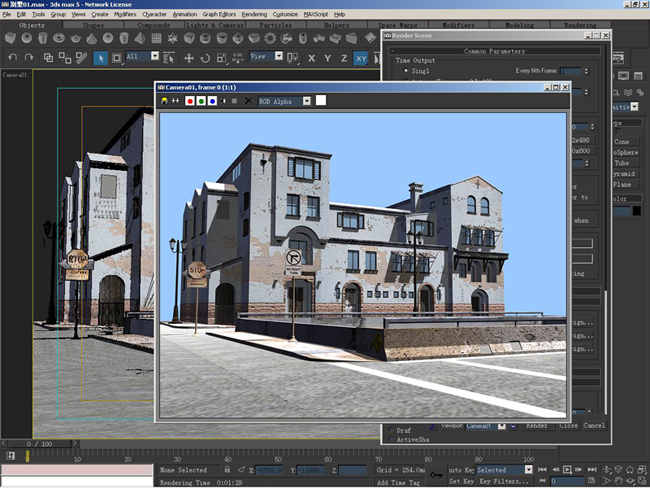
Task: Toggle the Set Key mode button
Action: point(461,481)
